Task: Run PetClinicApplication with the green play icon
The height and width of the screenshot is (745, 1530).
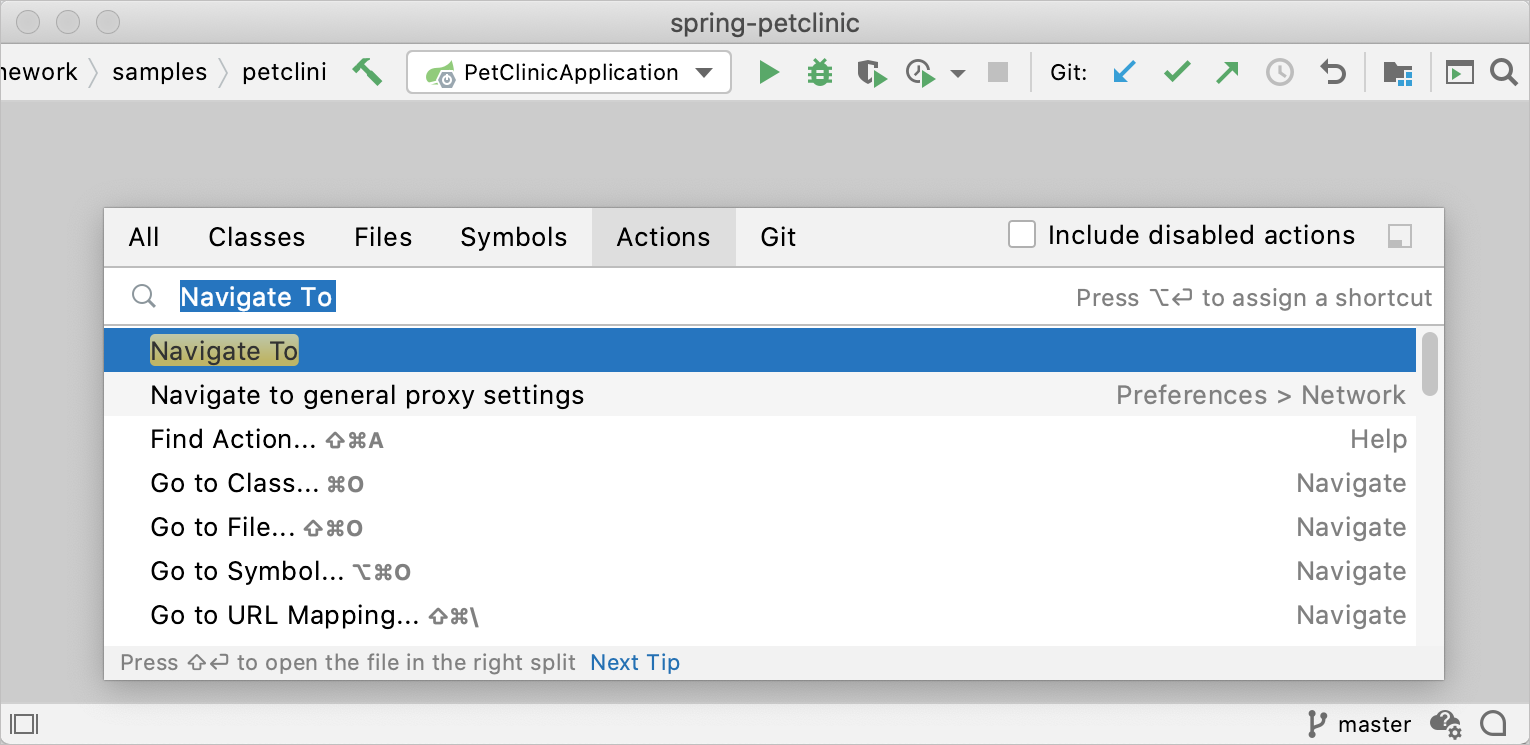Action: 768,72
